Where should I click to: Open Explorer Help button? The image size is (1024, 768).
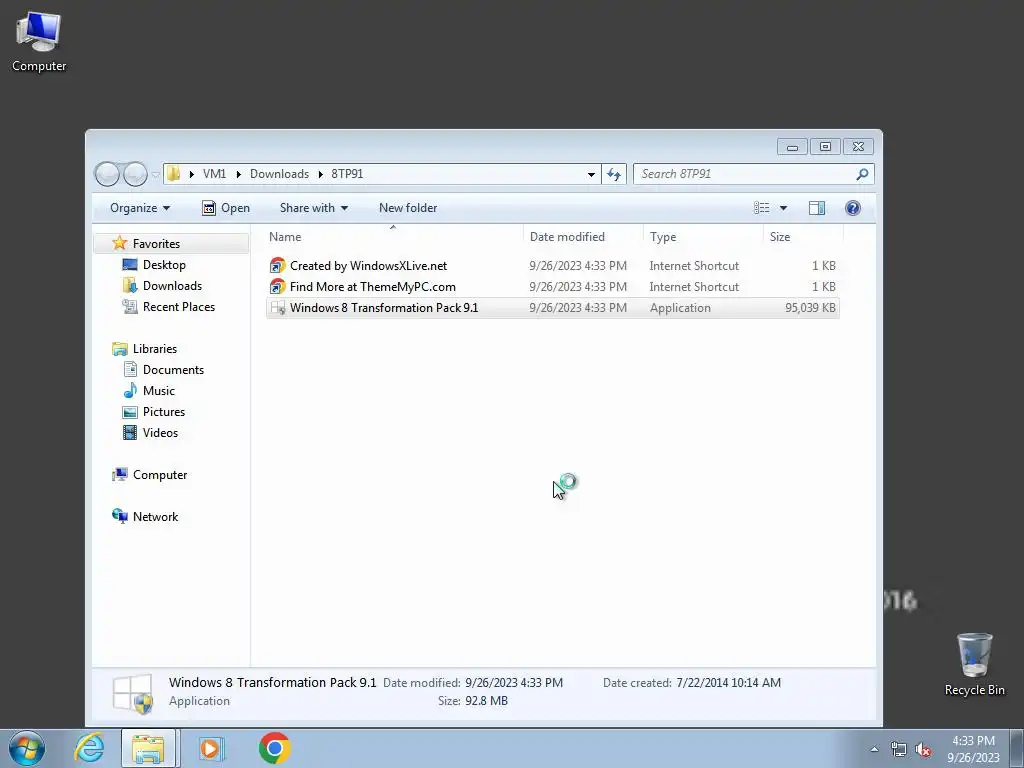852,208
